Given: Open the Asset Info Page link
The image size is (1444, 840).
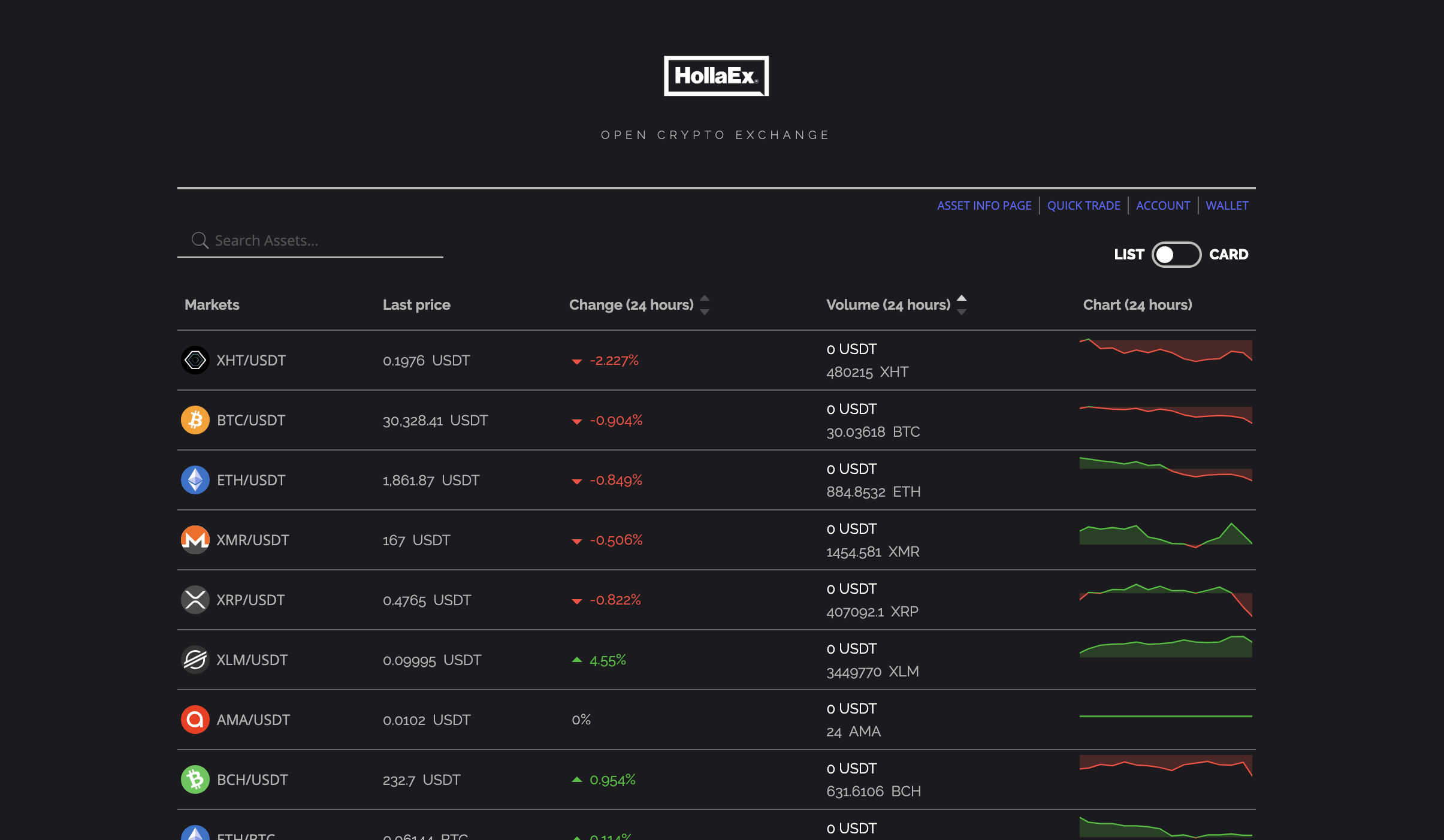Looking at the screenshot, I should tap(984, 206).
